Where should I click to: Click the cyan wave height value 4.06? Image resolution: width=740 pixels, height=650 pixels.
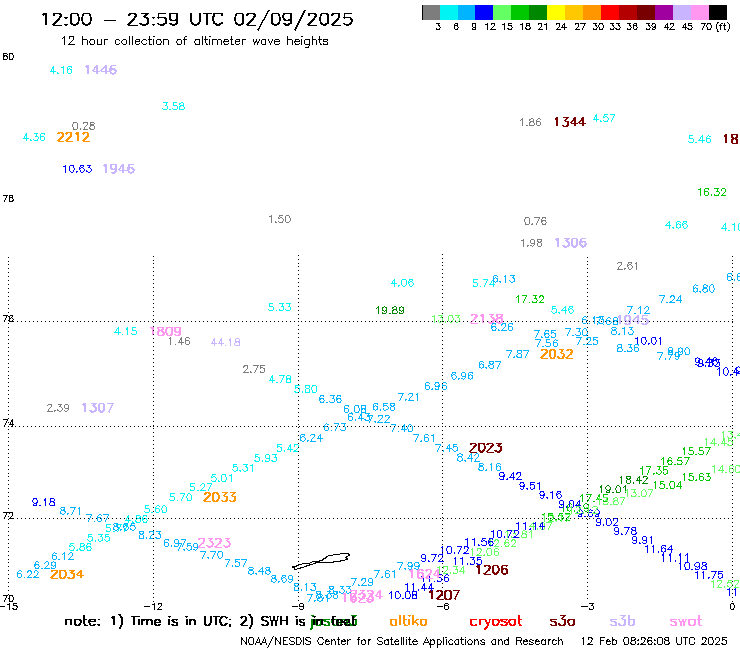pos(402,283)
